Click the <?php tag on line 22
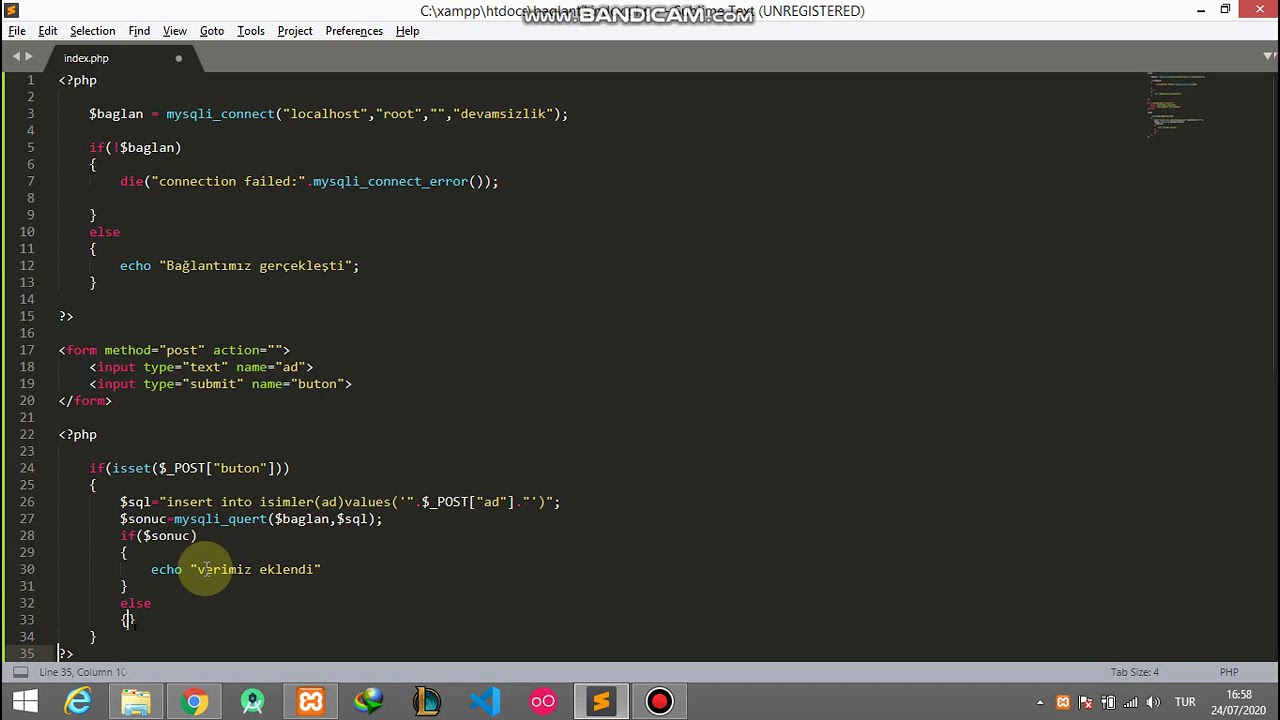The height and width of the screenshot is (720, 1280). coord(78,435)
